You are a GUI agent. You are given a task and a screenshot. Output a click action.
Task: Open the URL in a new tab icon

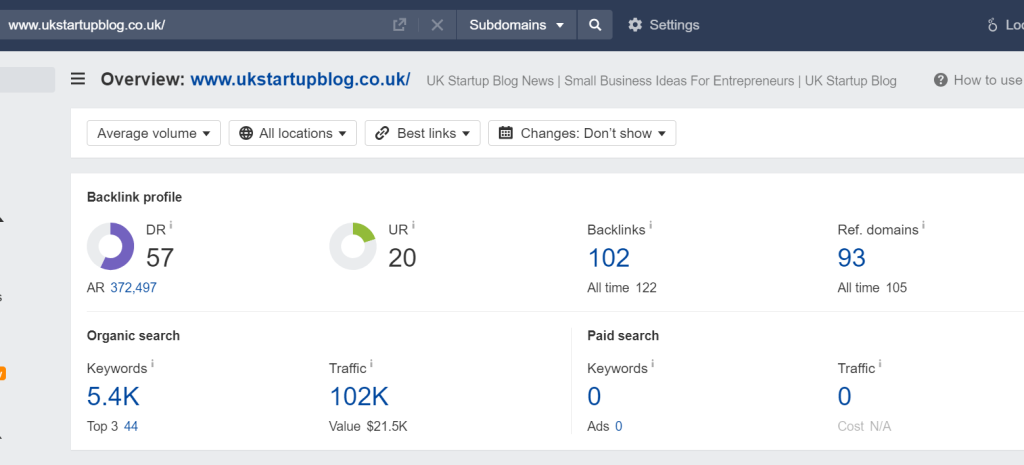[400, 25]
